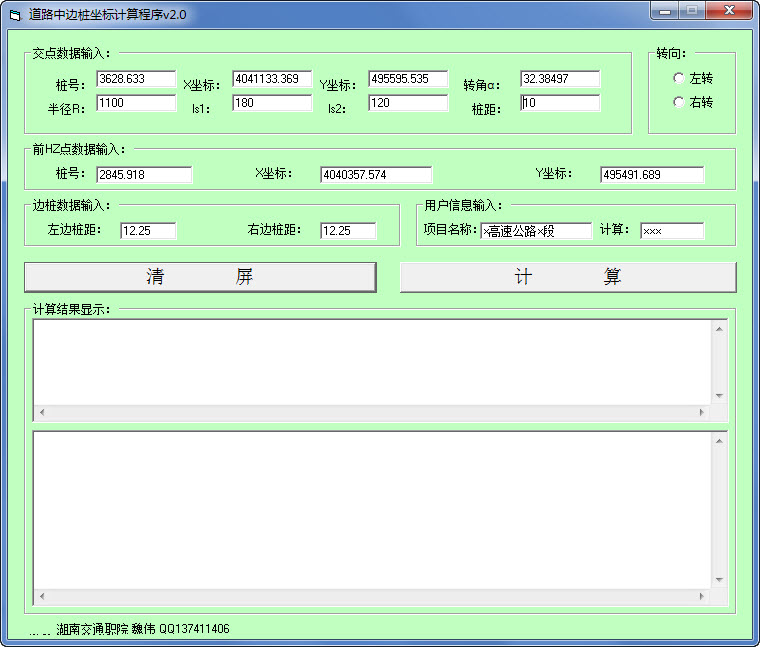The width and height of the screenshot is (760, 647).
Task: Click the 转向 group label
Action: tap(671, 53)
